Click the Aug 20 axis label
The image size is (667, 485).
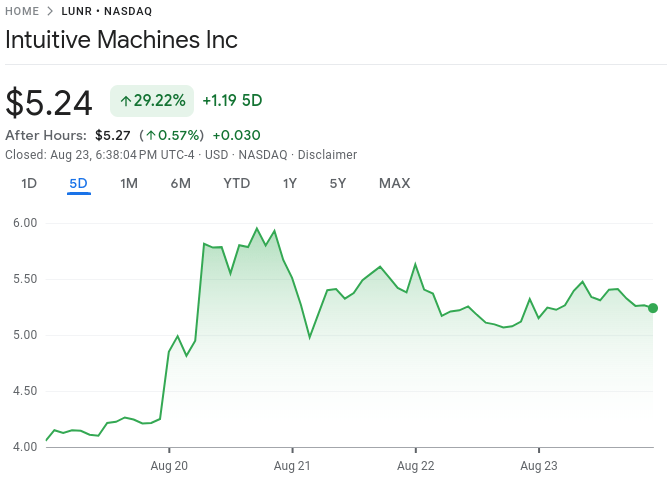(169, 465)
